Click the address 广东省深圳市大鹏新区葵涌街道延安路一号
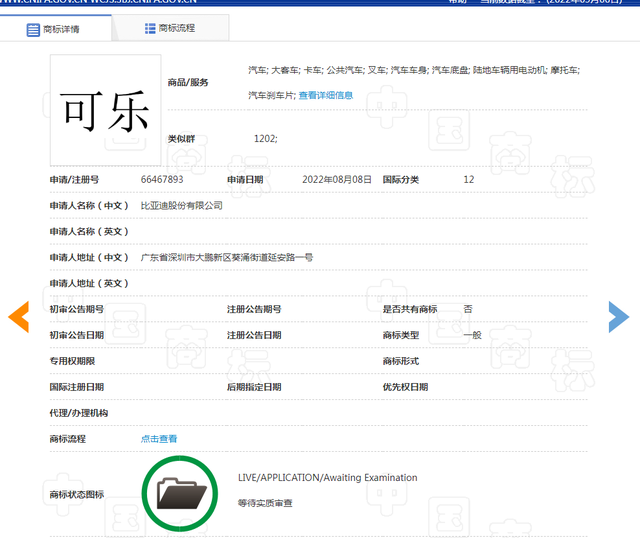This screenshot has height=538, width=640. (x=227, y=257)
